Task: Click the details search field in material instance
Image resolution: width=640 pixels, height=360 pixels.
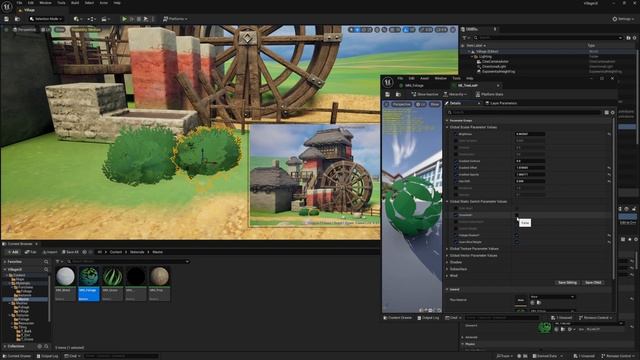Action: [x=524, y=112]
